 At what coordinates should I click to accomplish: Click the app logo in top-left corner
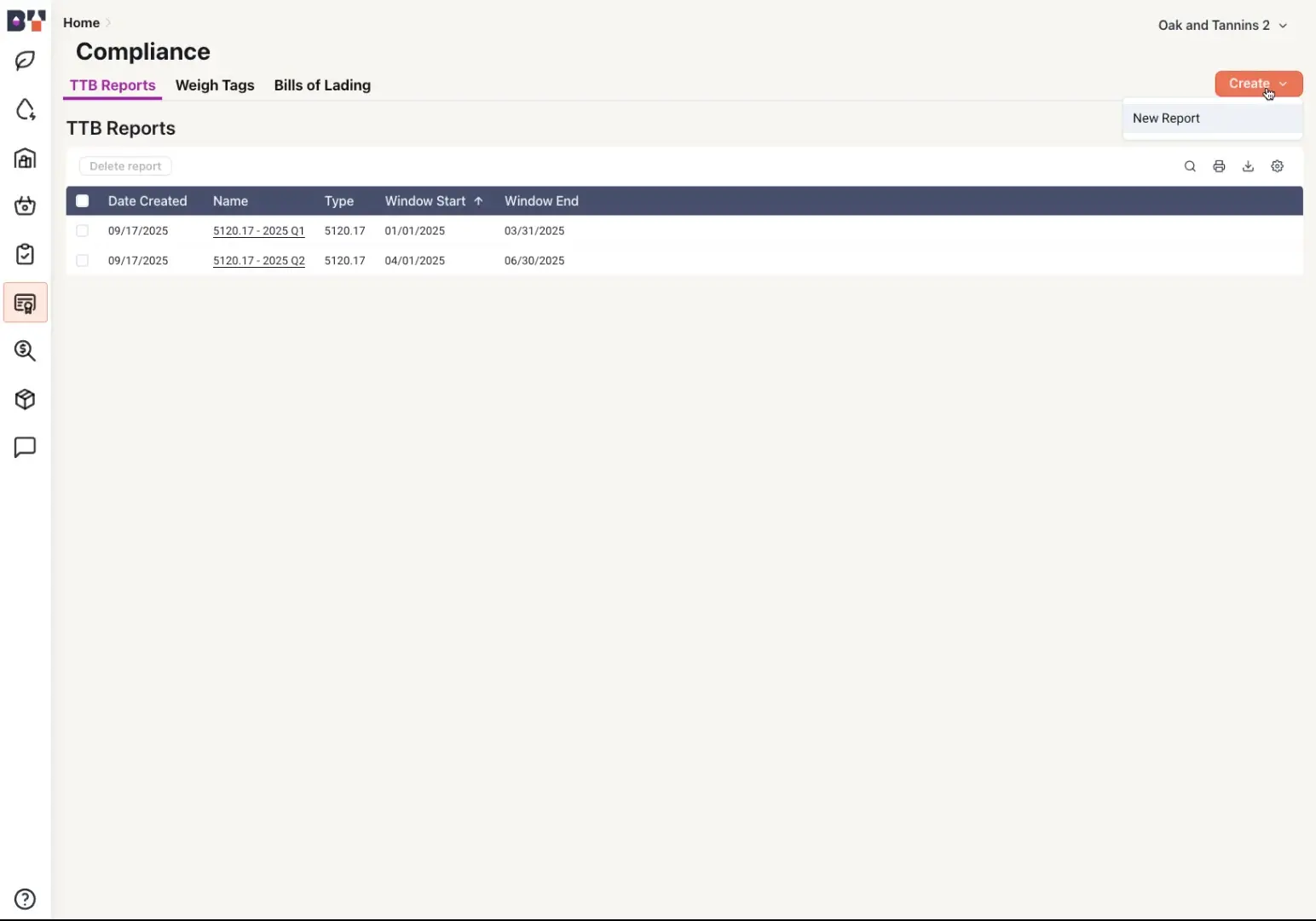(26, 20)
